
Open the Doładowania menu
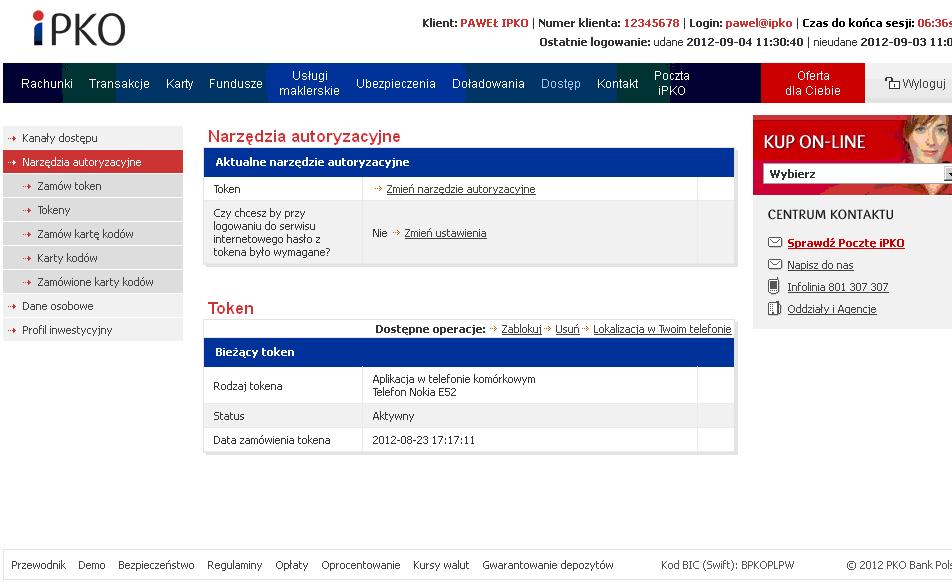click(x=488, y=83)
